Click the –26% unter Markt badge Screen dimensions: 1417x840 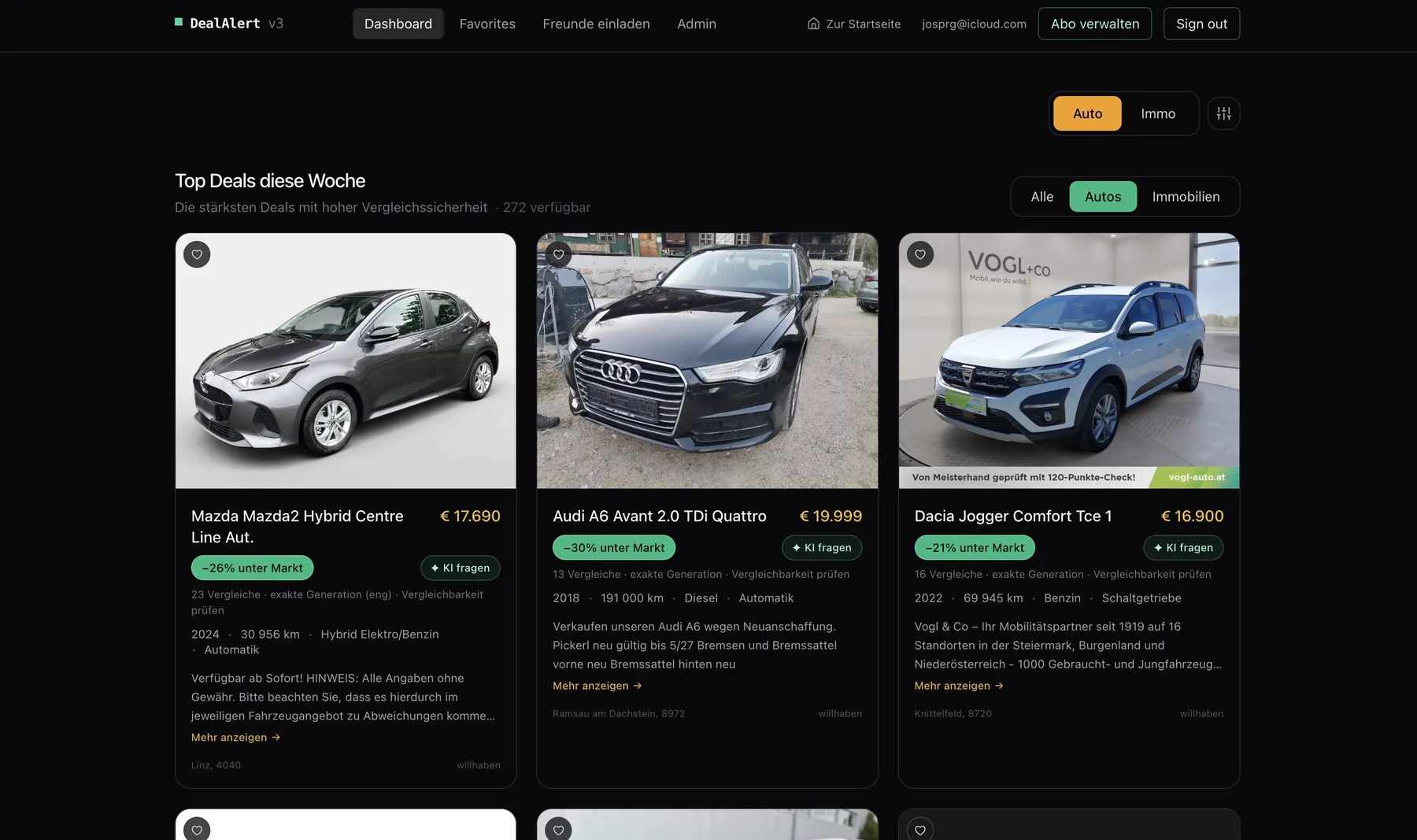252,568
